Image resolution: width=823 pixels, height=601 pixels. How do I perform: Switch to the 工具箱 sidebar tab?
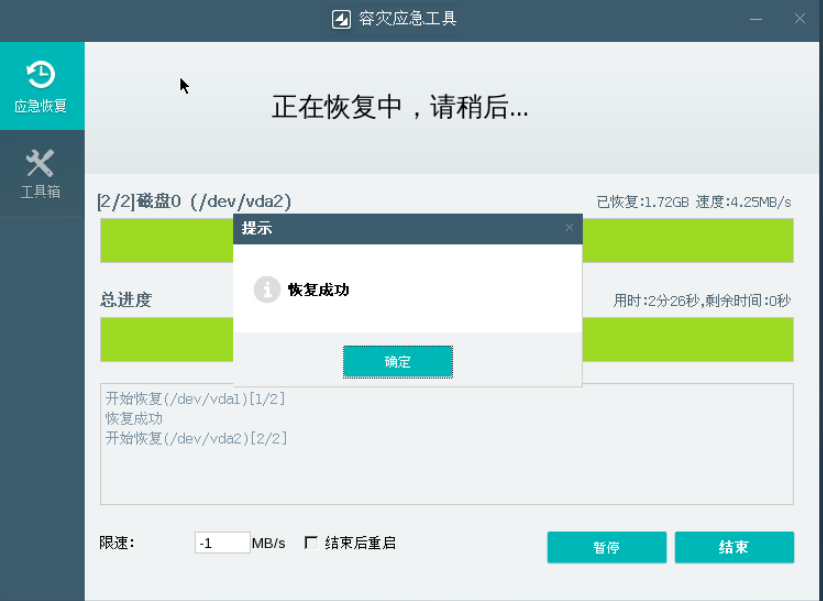[41, 172]
